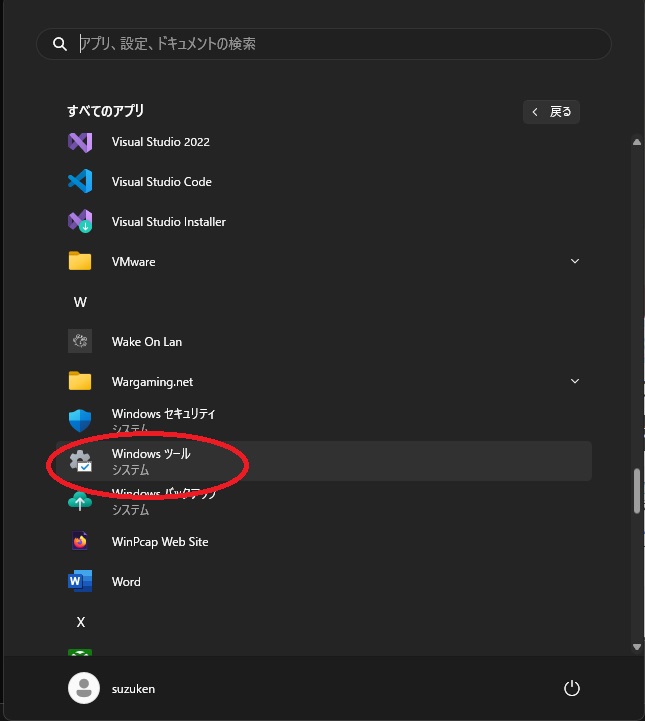Click the scrollbar up arrow
645x721 pixels.
[637, 142]
